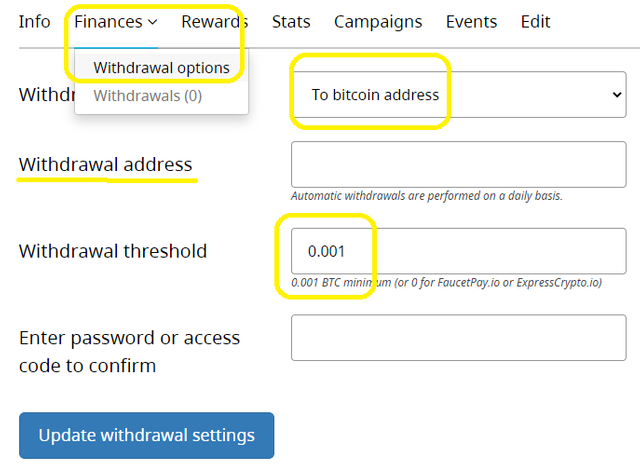
Task: Go to the Stats tab
Action: click(291, 22)
